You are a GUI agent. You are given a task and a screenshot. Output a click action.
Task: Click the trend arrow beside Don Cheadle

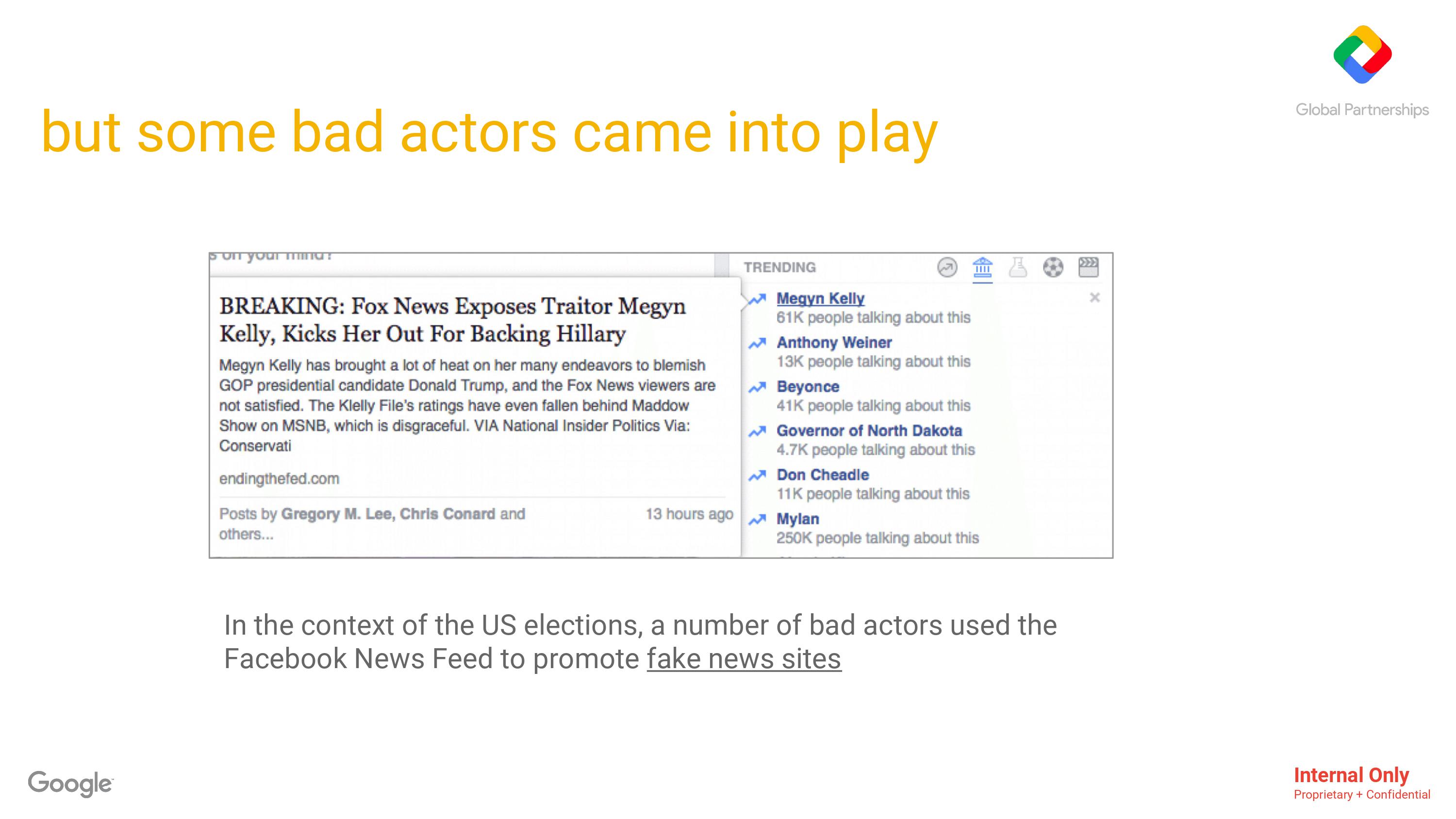tap(758, 476)
